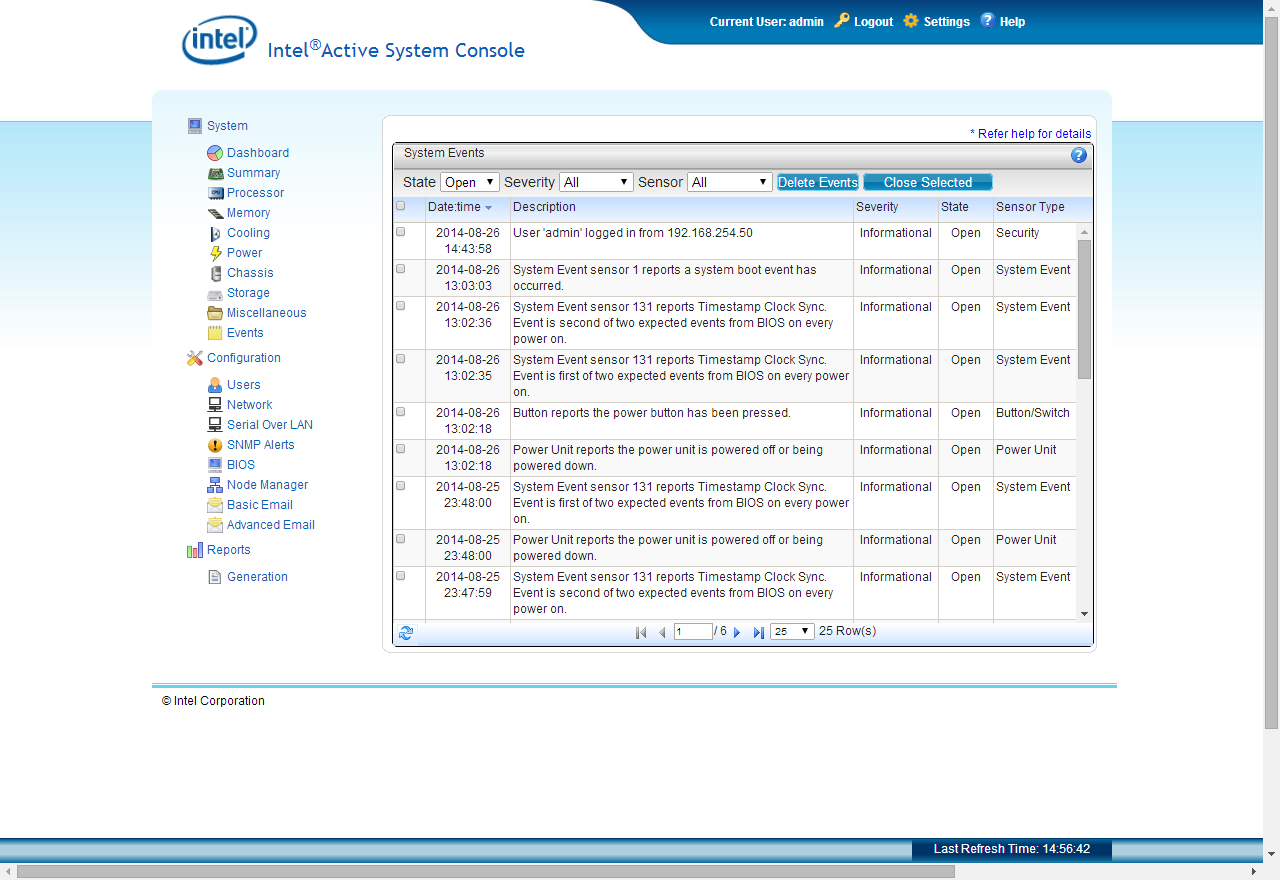Click the Basic Email envelope icon
The width and height of the screenshot is (1280, 880).
point(215,505)
